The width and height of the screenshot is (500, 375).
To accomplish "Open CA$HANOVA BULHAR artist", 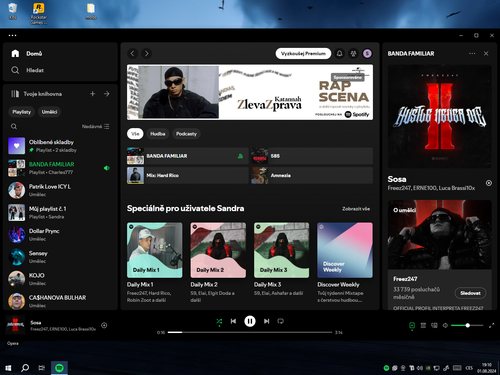I will coord(60,301).
